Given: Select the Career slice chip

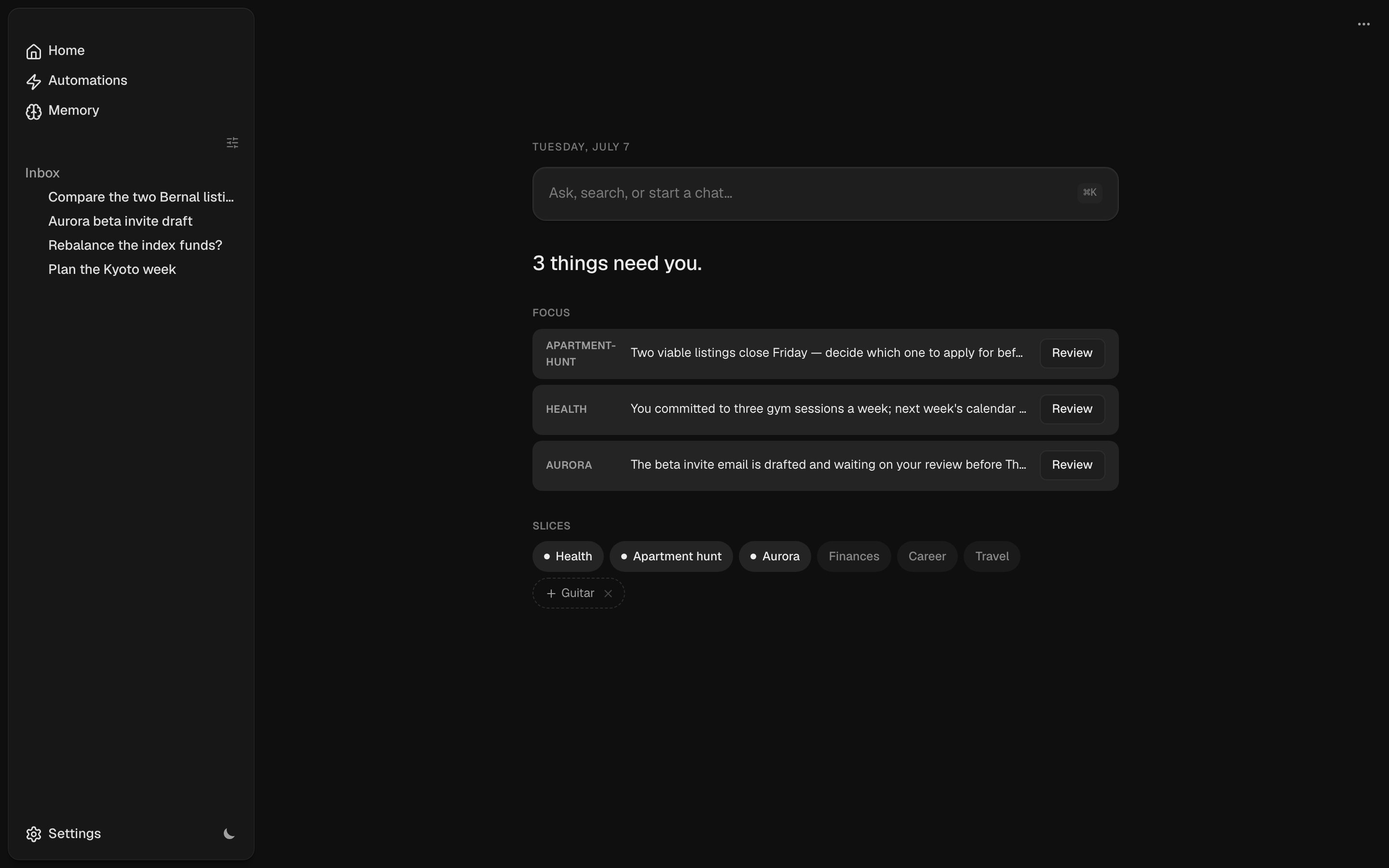Looking at the screenshot, I should point(927,556).
